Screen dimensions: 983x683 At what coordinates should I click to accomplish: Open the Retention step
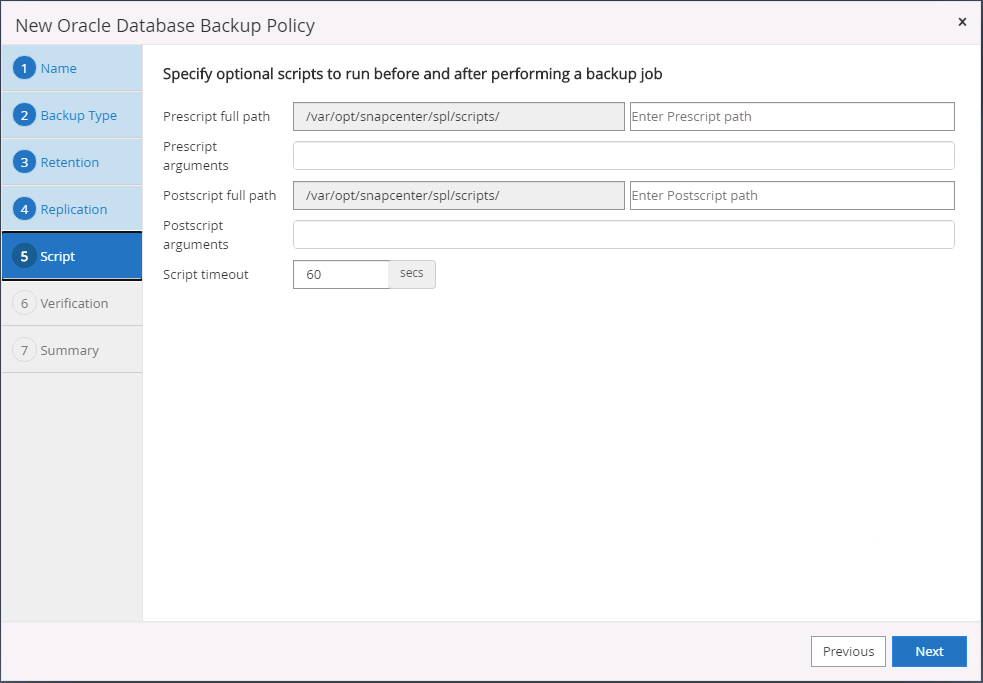click(70, 163)
